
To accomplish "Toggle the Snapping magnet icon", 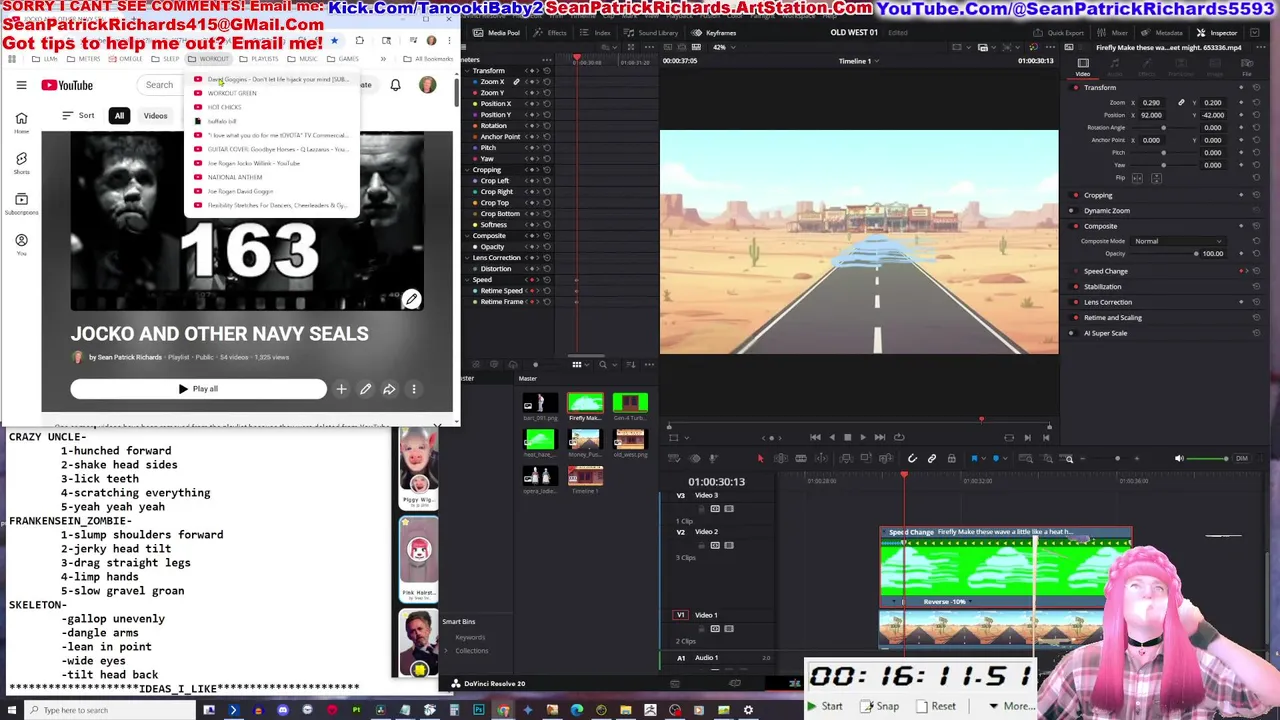I will [x=912, y=459].
